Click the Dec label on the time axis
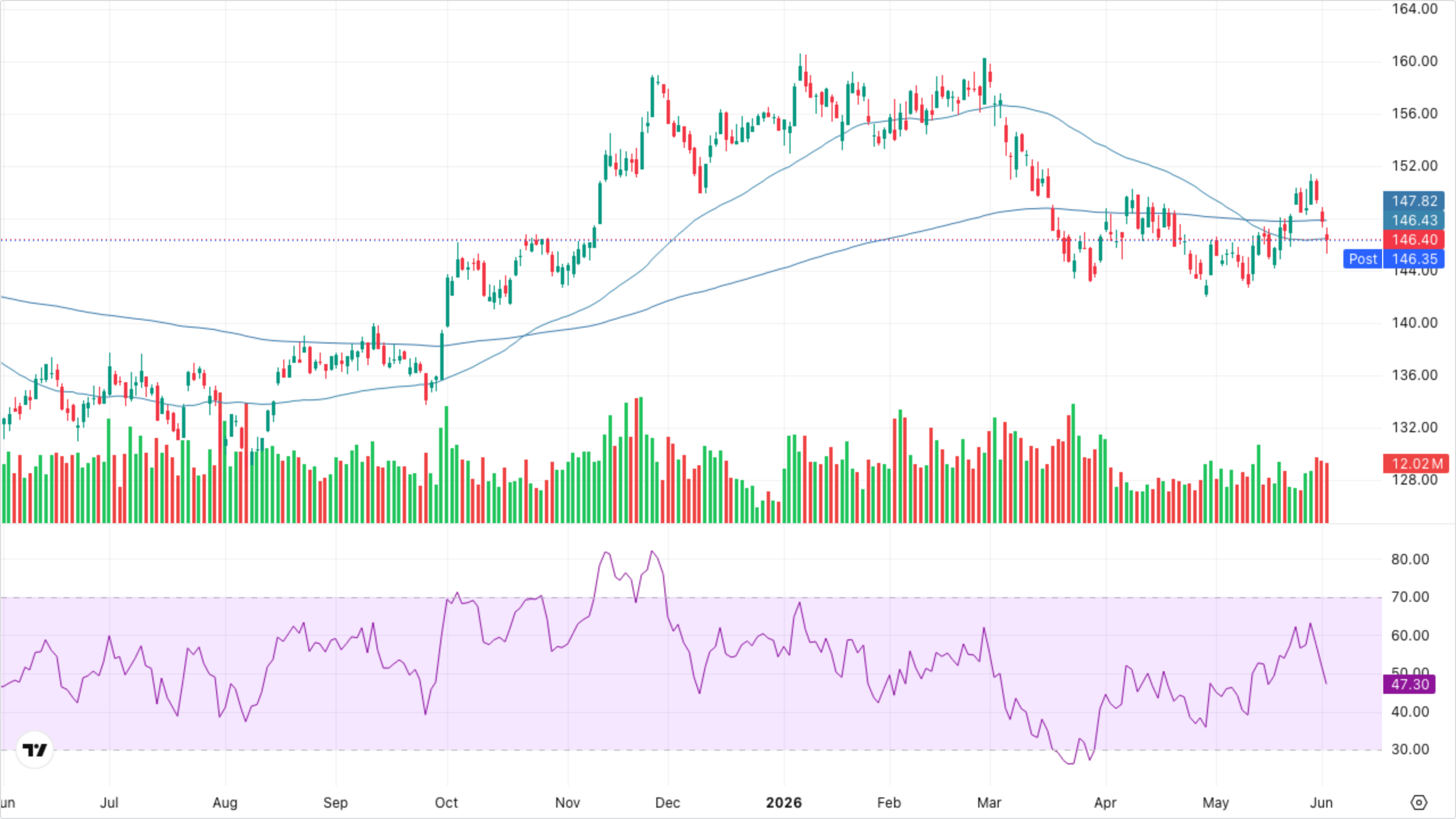1456x819 pixels. (x=667, y=803)
